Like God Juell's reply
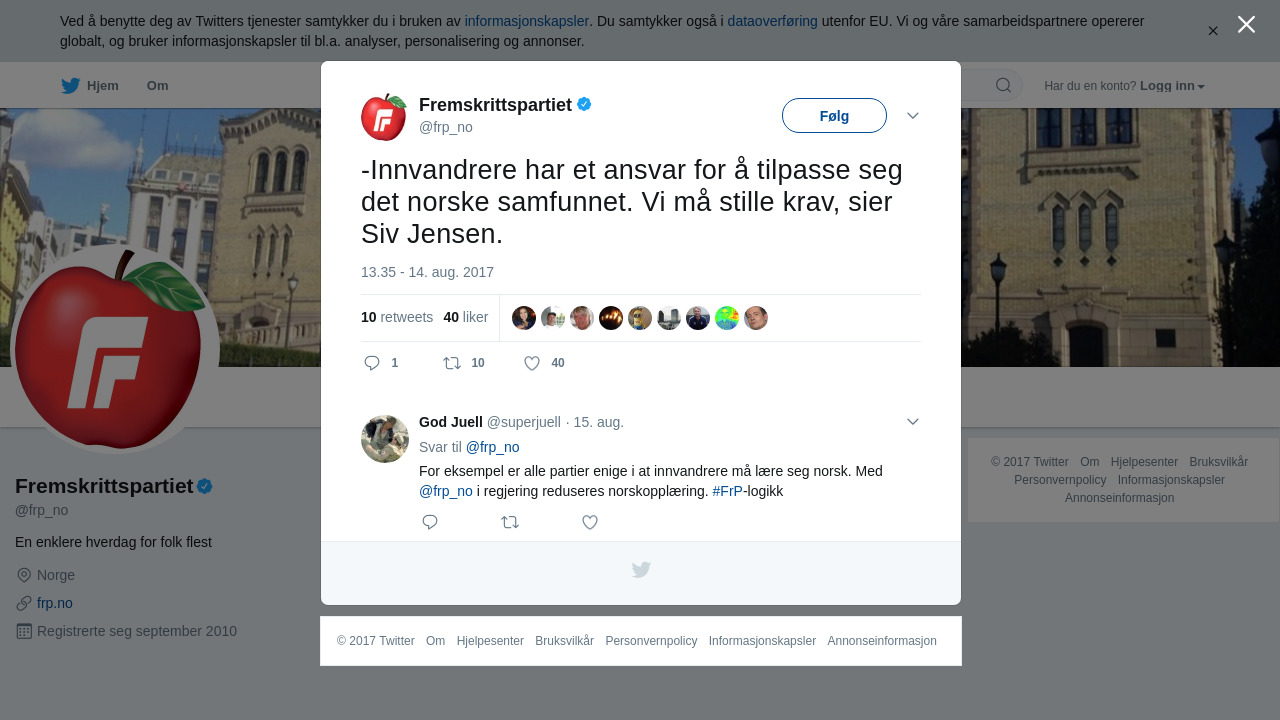Screen dimensions: 1280x720 (x=590, y=522)
